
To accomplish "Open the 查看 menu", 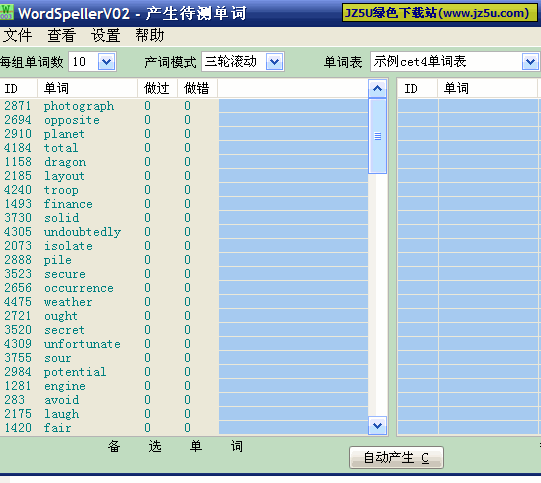I will (x=61, y=35).
